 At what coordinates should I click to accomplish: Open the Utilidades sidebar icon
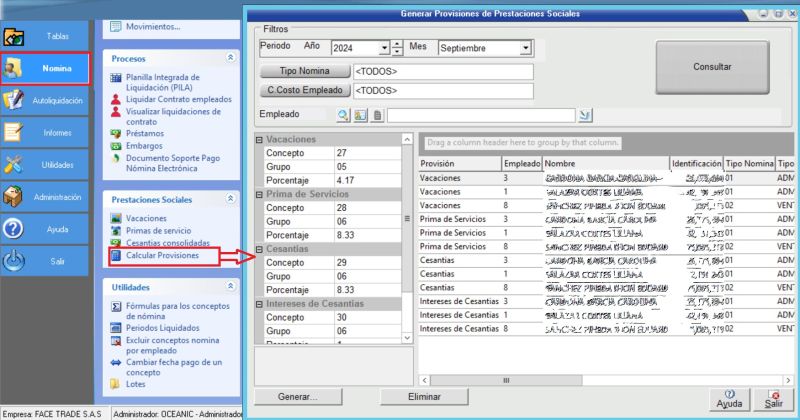15,165
